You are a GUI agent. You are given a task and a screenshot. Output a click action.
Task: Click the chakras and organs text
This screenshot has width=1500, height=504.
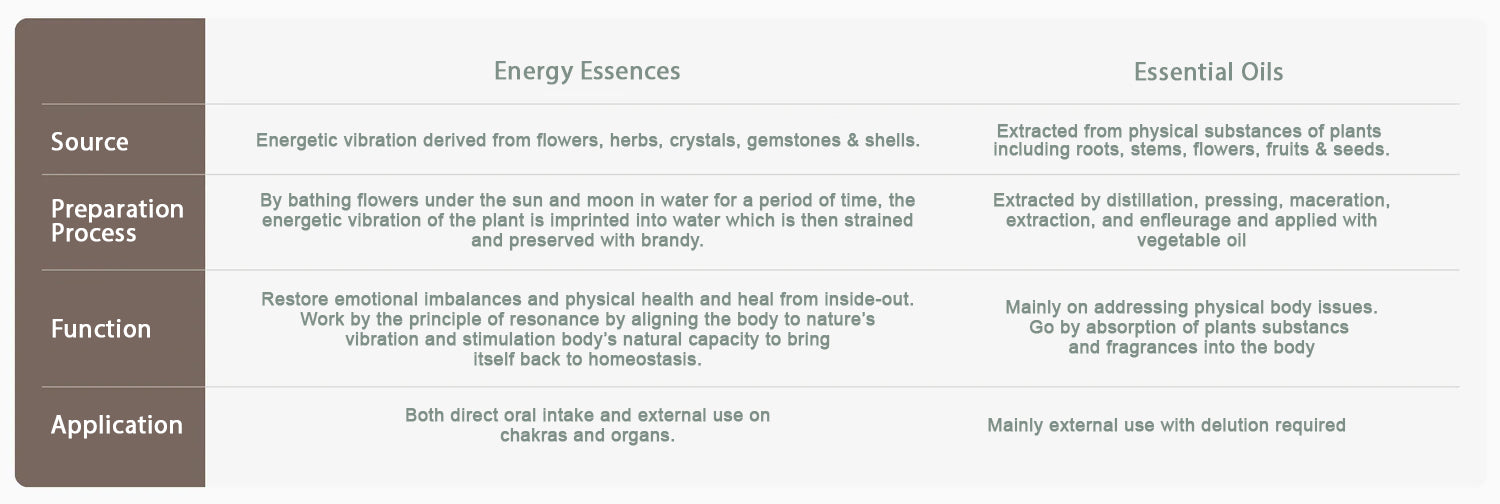[x=587, y=436]
